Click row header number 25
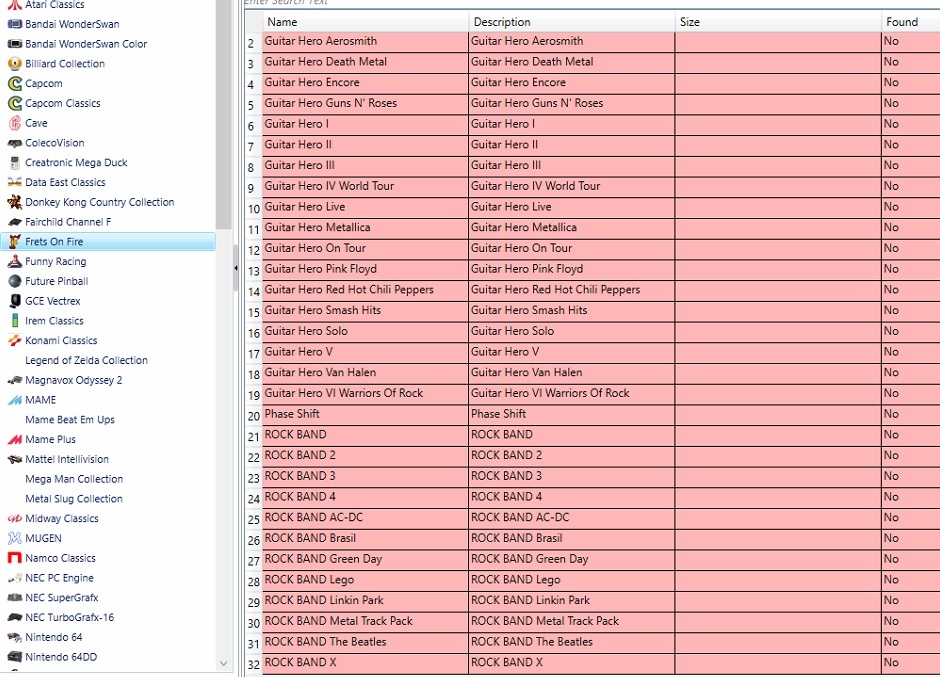 [254, 519]
